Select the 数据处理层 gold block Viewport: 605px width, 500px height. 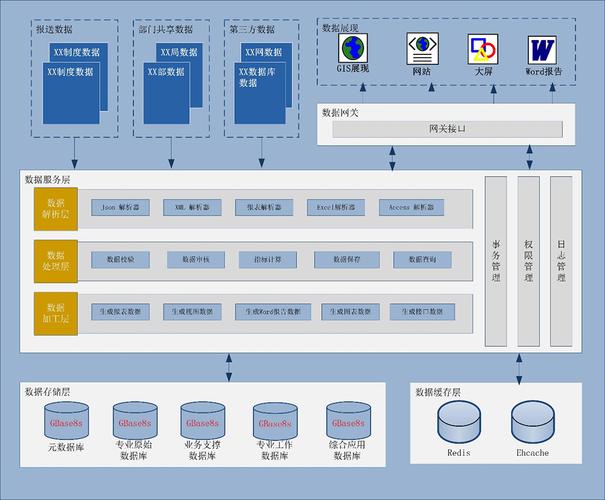pyautogui.click(x=56, y=261)
